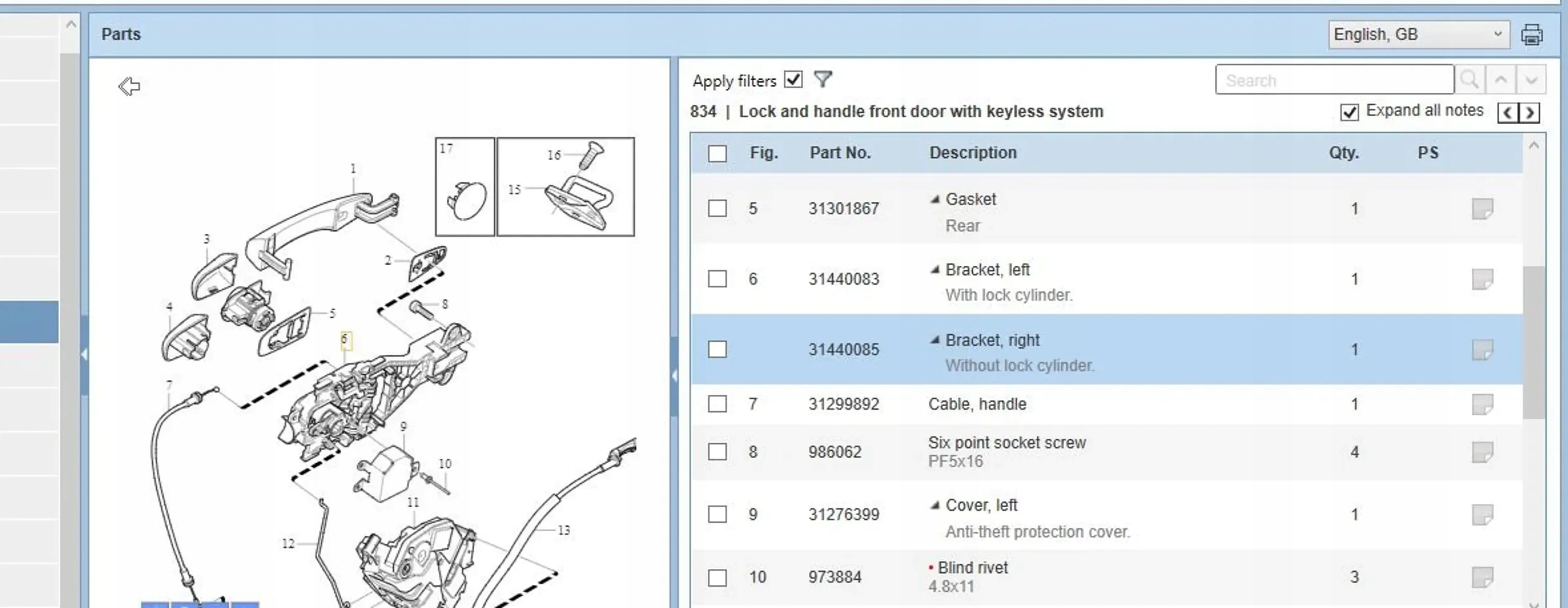1568x608 pixels.
Task: Click the "Anti-theft protection cover." note
Action: click(1037, 532)
